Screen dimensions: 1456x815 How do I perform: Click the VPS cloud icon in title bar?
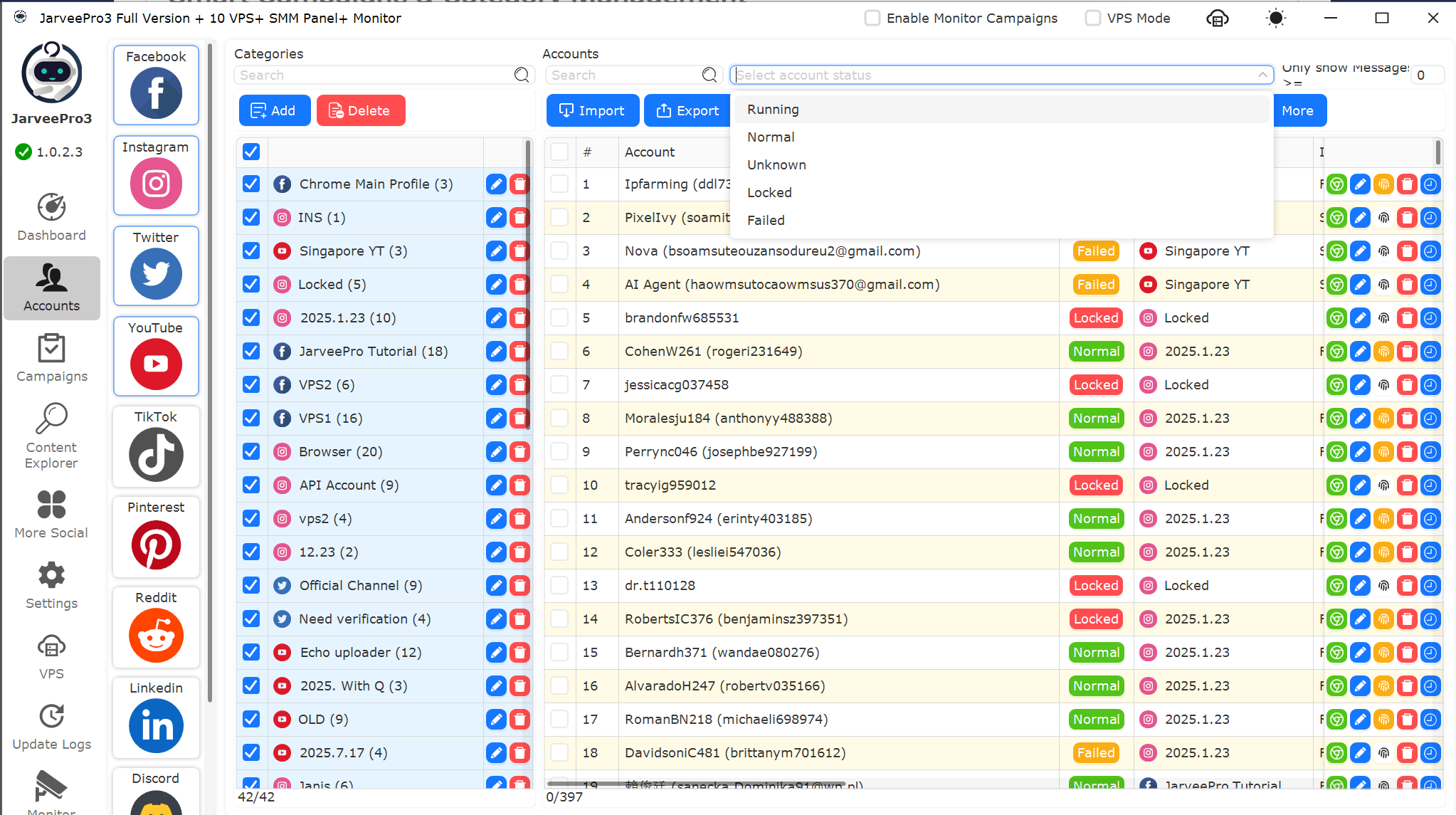(x=1218, y=19)
